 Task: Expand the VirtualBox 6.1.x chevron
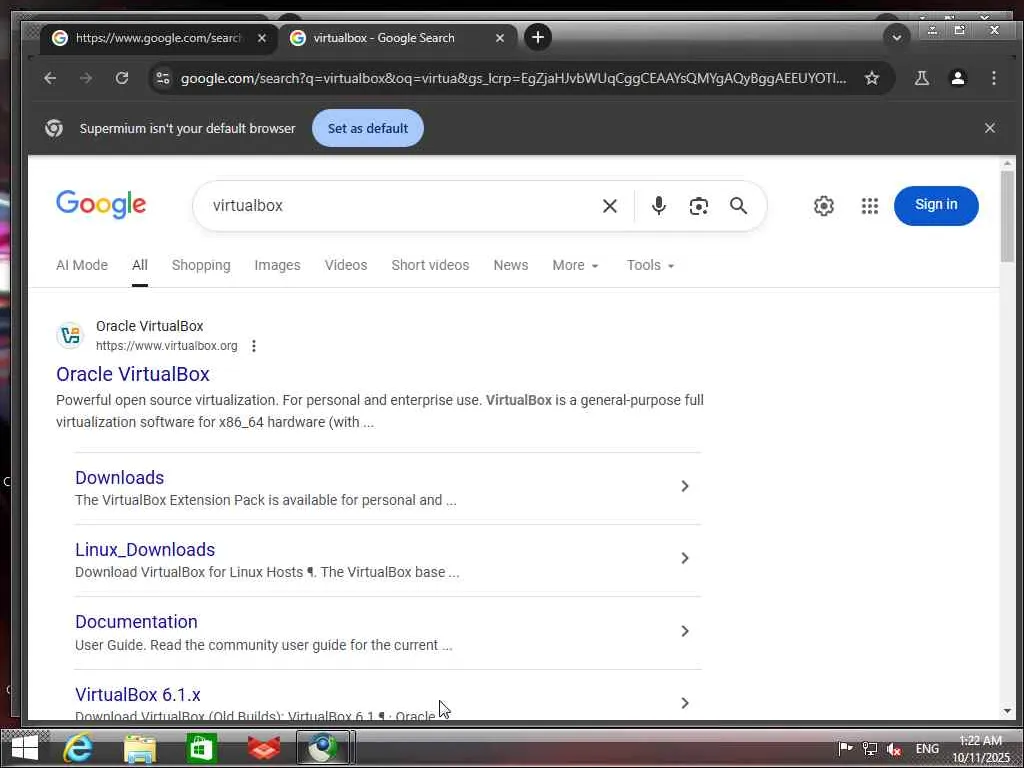(x=685, y=703)
